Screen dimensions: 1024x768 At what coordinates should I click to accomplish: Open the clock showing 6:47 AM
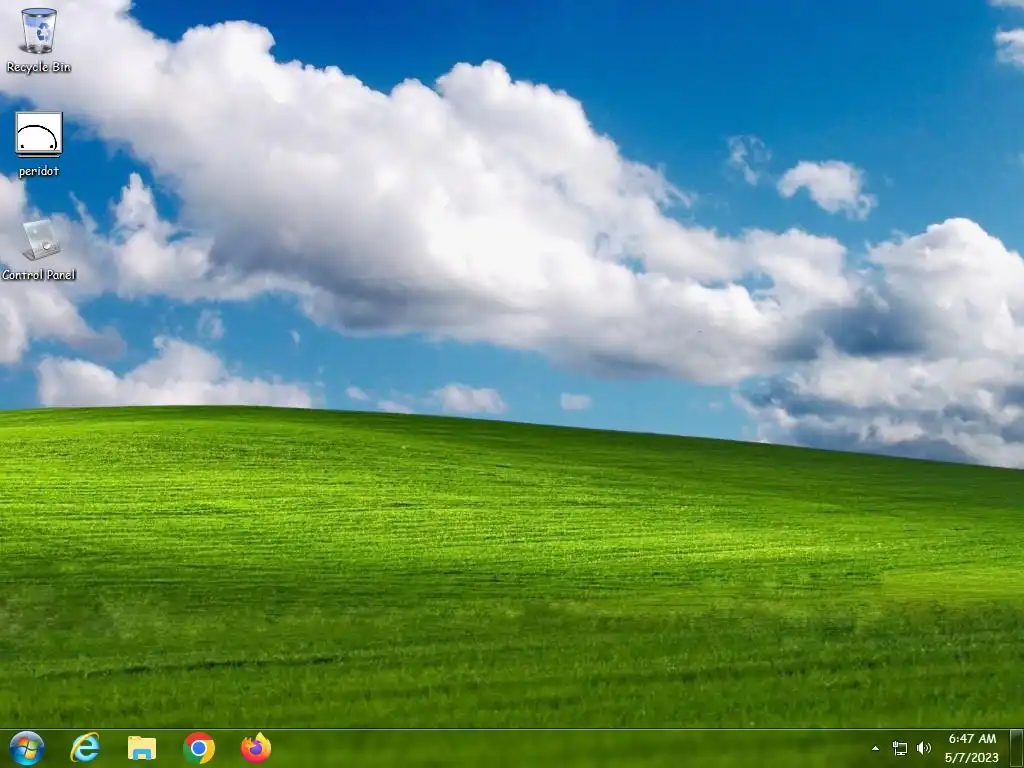click(x=972, y=739)
